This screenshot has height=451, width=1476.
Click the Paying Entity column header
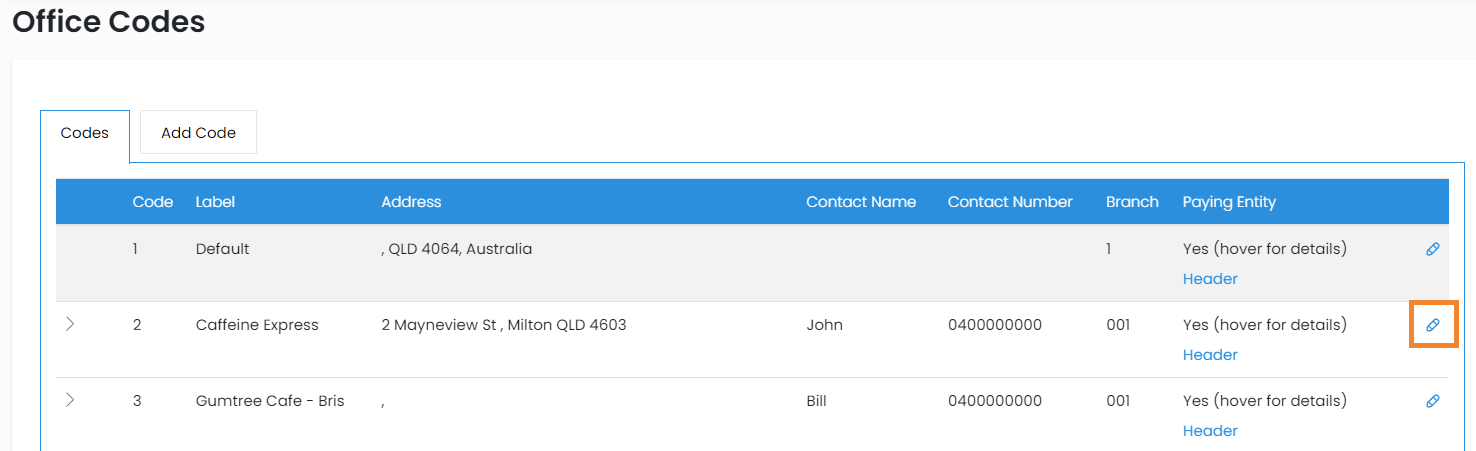pyautogui.click(x=1229, y=202)
